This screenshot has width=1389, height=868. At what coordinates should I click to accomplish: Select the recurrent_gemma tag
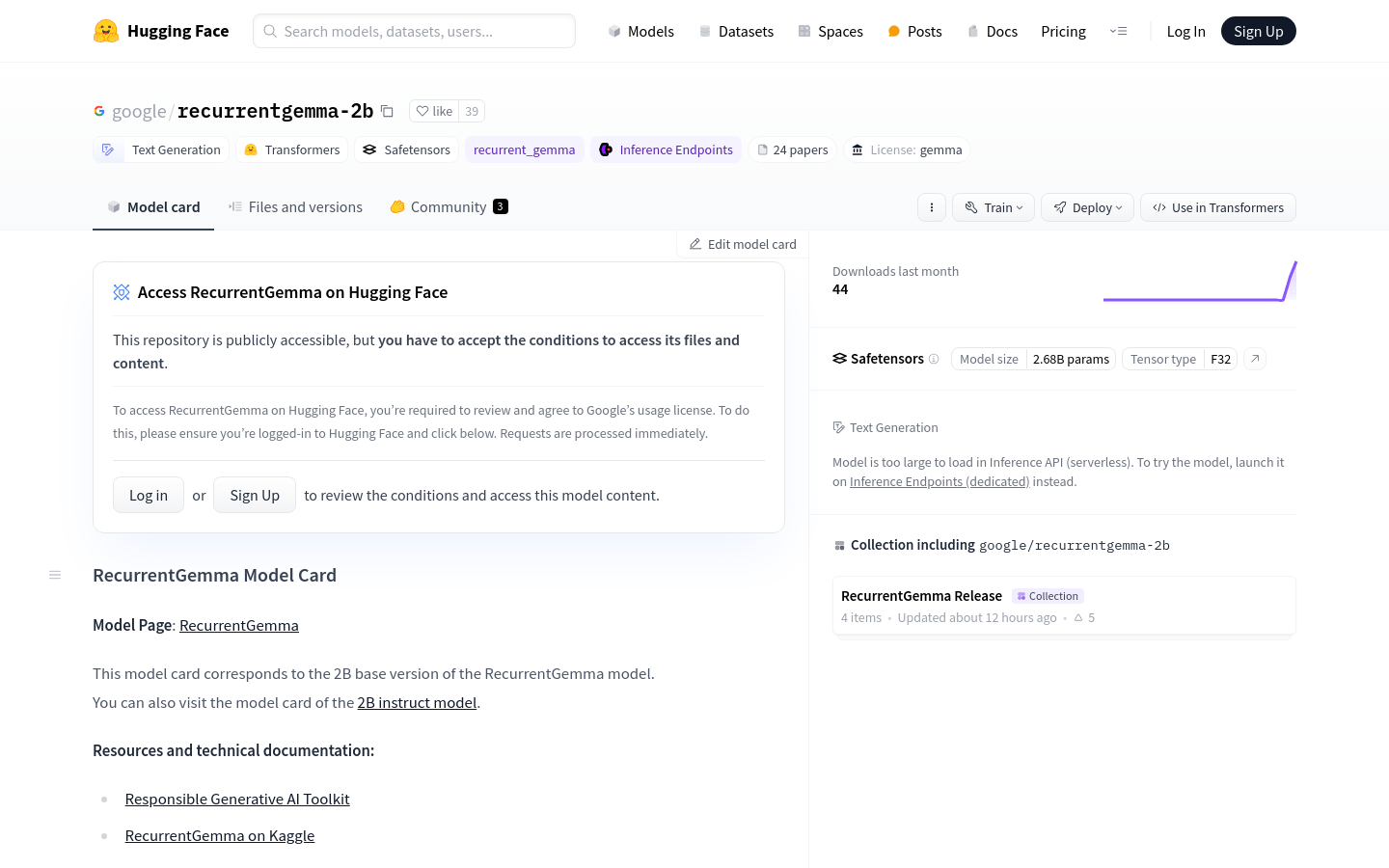524,149
